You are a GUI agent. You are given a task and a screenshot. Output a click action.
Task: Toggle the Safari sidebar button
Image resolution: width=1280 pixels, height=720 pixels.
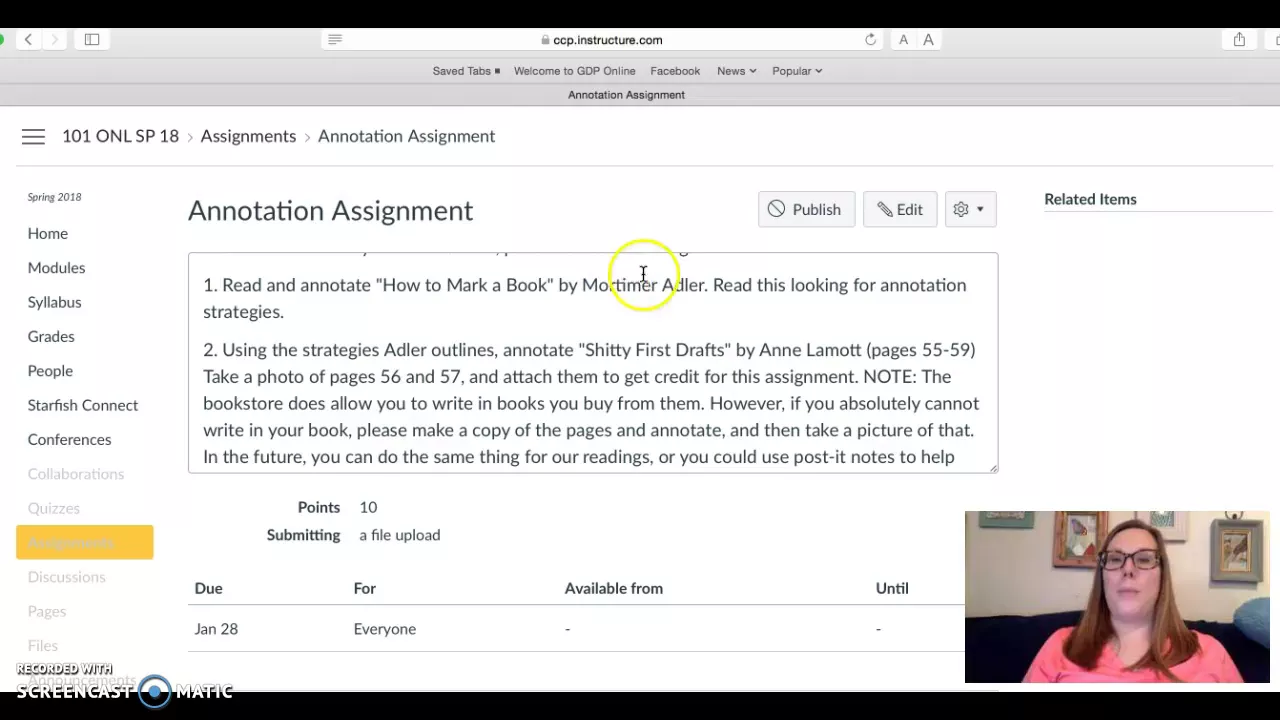tap(92, 40)
